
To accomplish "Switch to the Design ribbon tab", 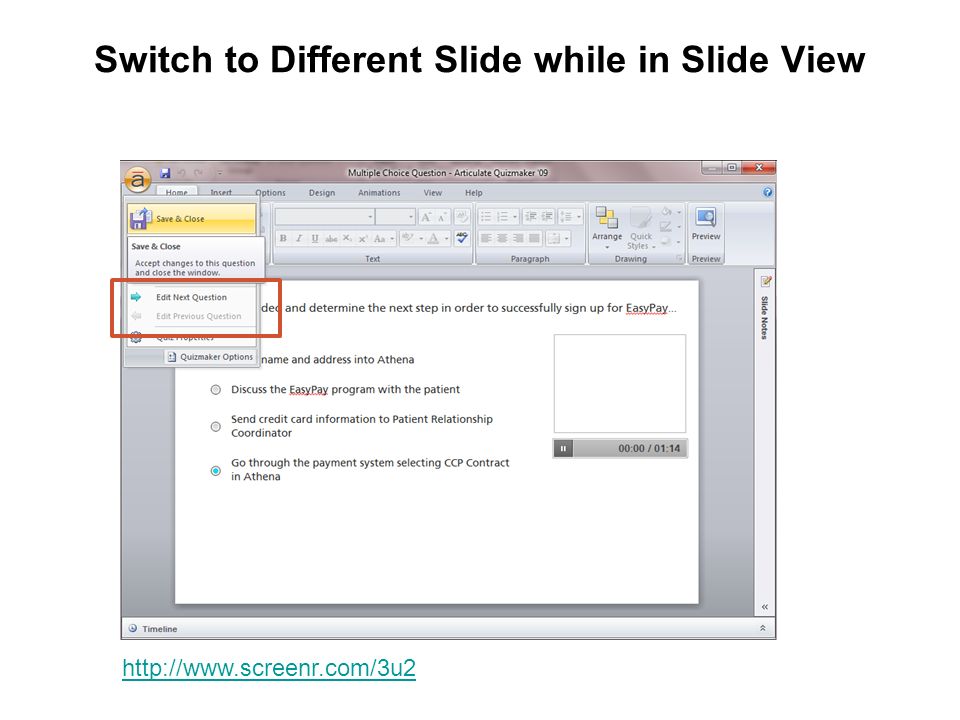I will [x=321, y=192].
